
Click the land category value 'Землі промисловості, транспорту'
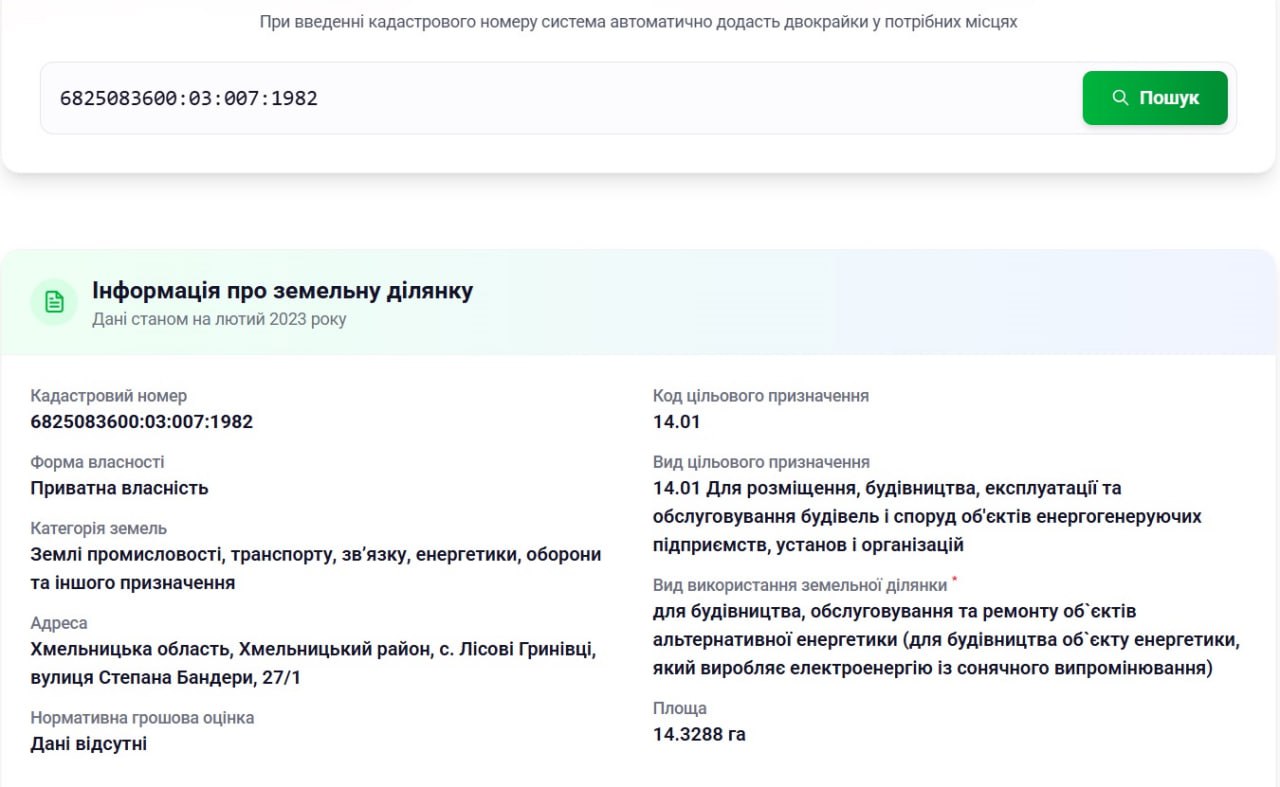[315, 555]
